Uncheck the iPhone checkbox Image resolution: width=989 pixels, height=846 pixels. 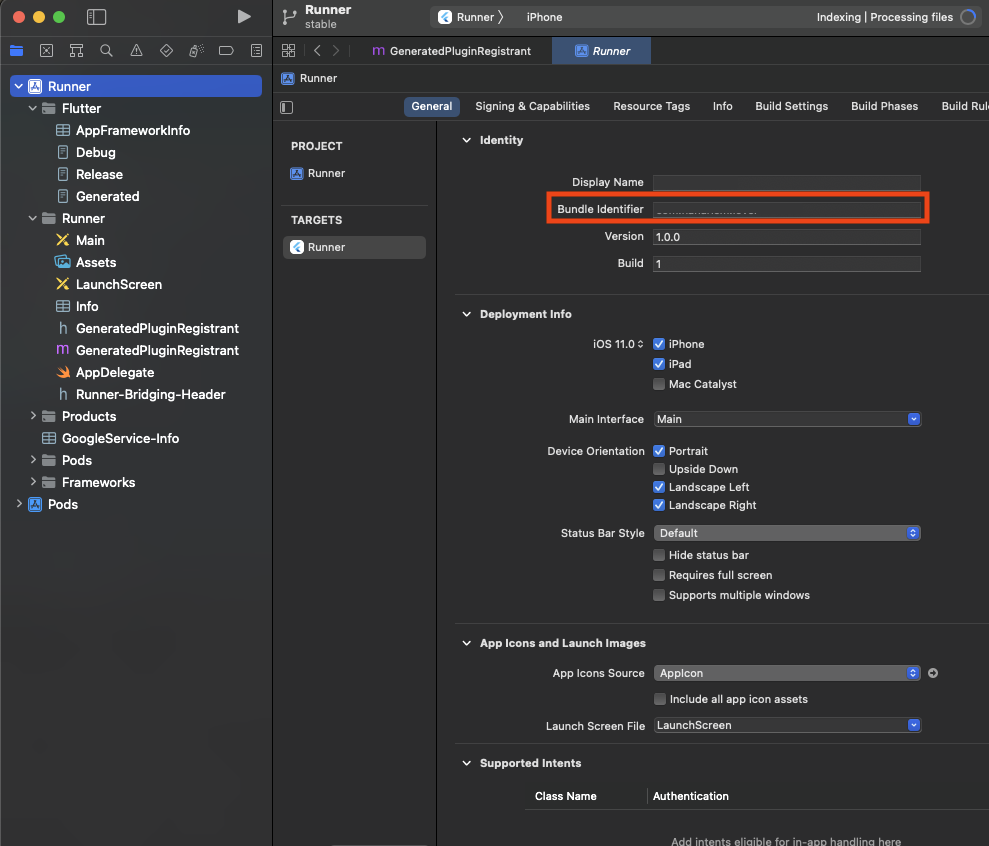coord(658,344)
